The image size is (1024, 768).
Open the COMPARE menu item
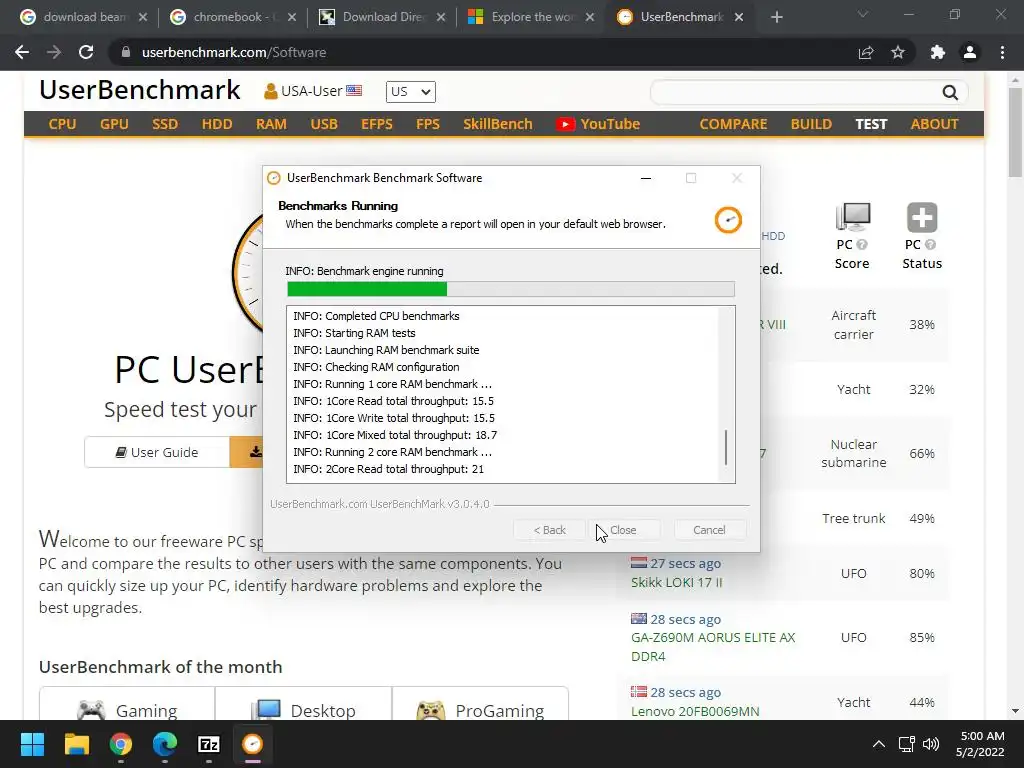point(733,124)
